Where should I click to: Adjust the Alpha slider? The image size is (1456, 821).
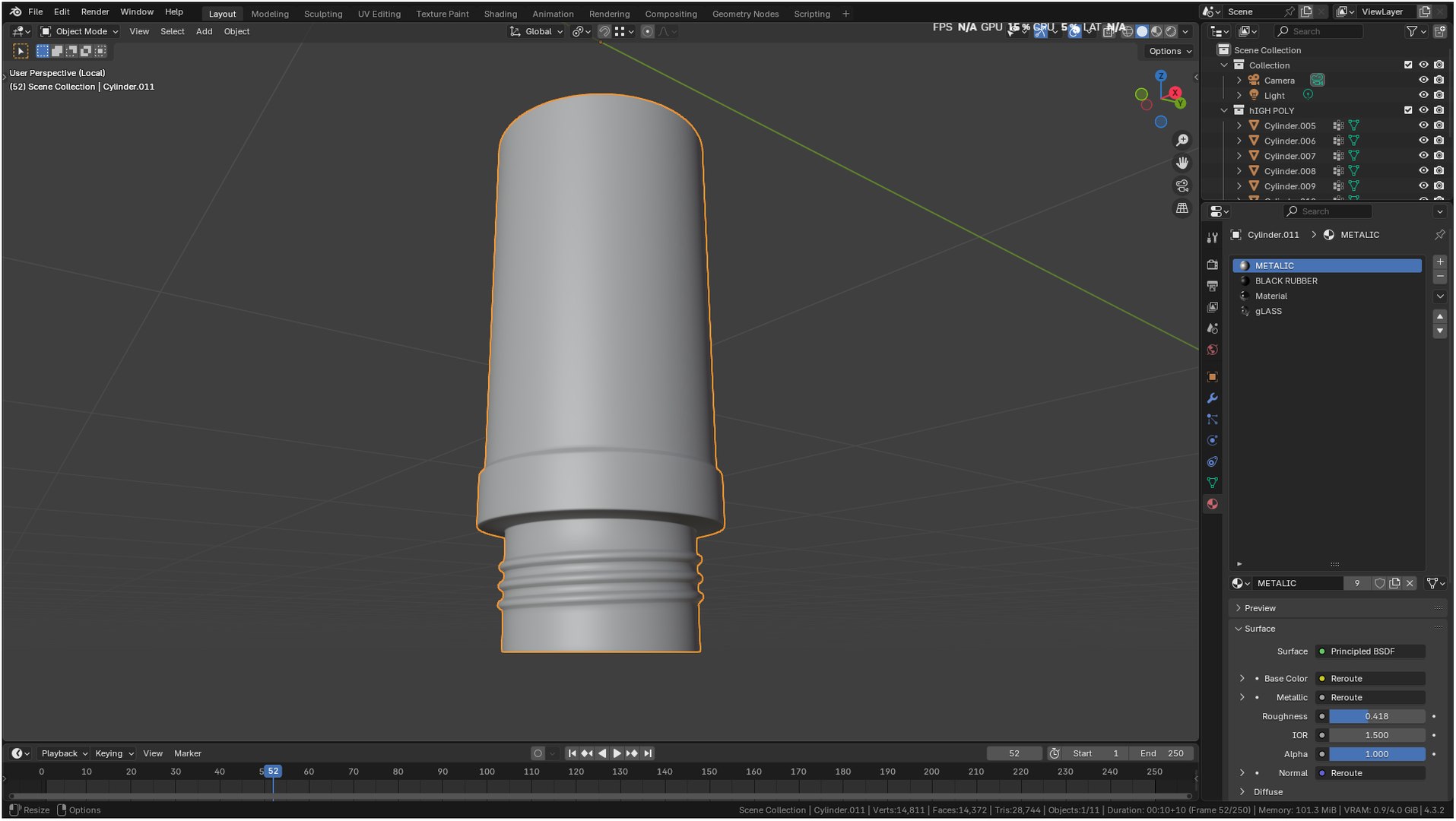(1377, 755)
